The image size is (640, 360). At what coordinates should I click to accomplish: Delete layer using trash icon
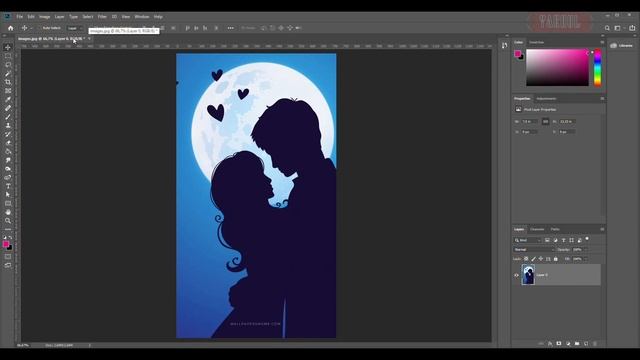pos(595,344)
